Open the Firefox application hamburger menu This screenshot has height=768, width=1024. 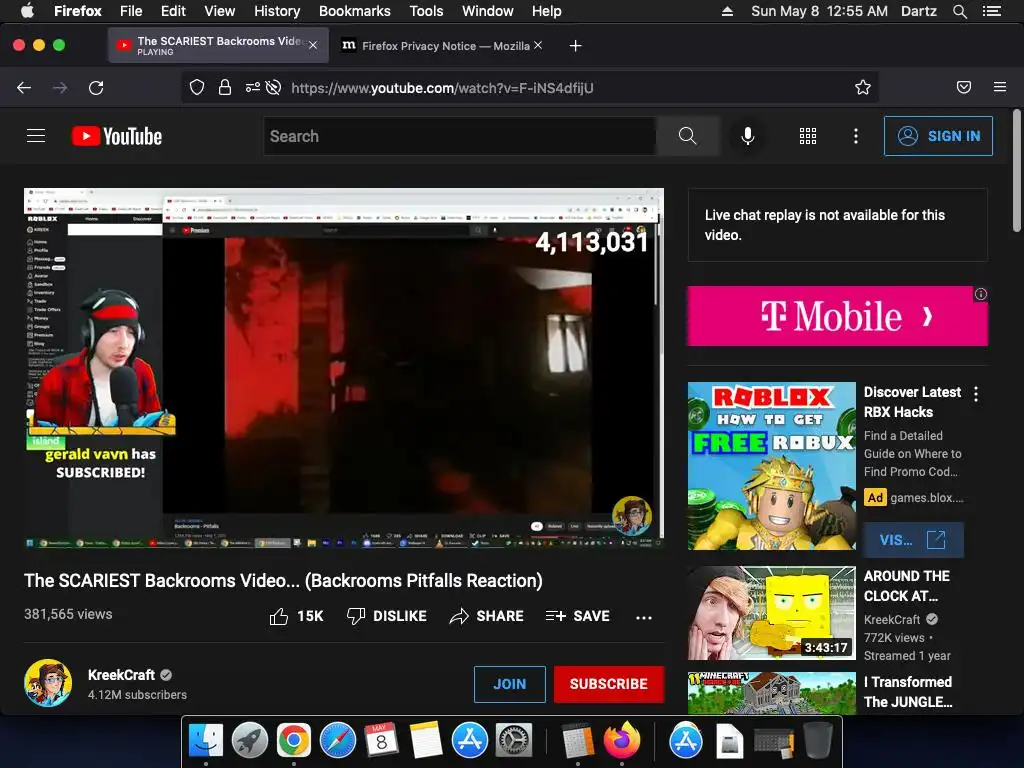[1000, 87]
